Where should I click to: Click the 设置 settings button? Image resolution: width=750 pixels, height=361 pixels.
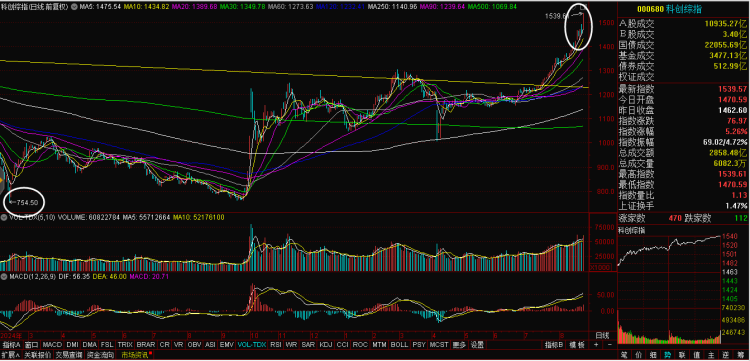tap(477, 345)
